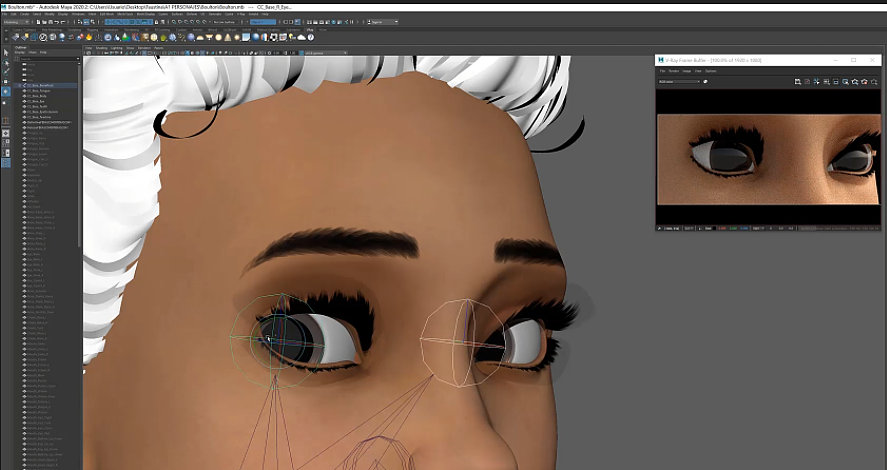
Task: Activate the highlighted Rotate tool
Action: 6,92
